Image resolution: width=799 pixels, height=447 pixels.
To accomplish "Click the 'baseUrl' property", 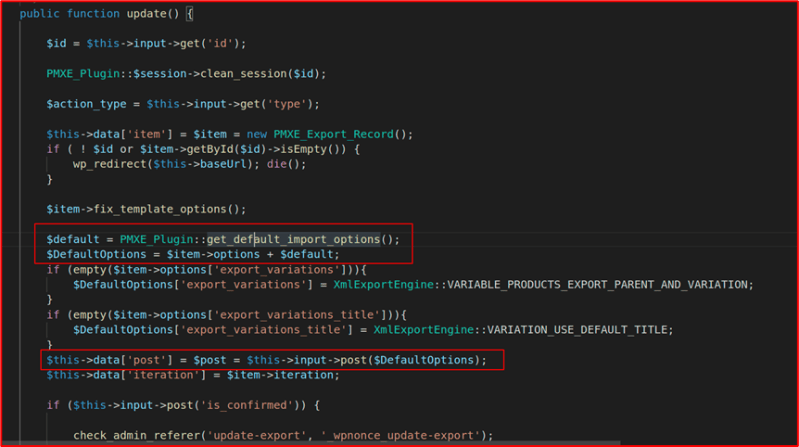I will tap(223, 164).
